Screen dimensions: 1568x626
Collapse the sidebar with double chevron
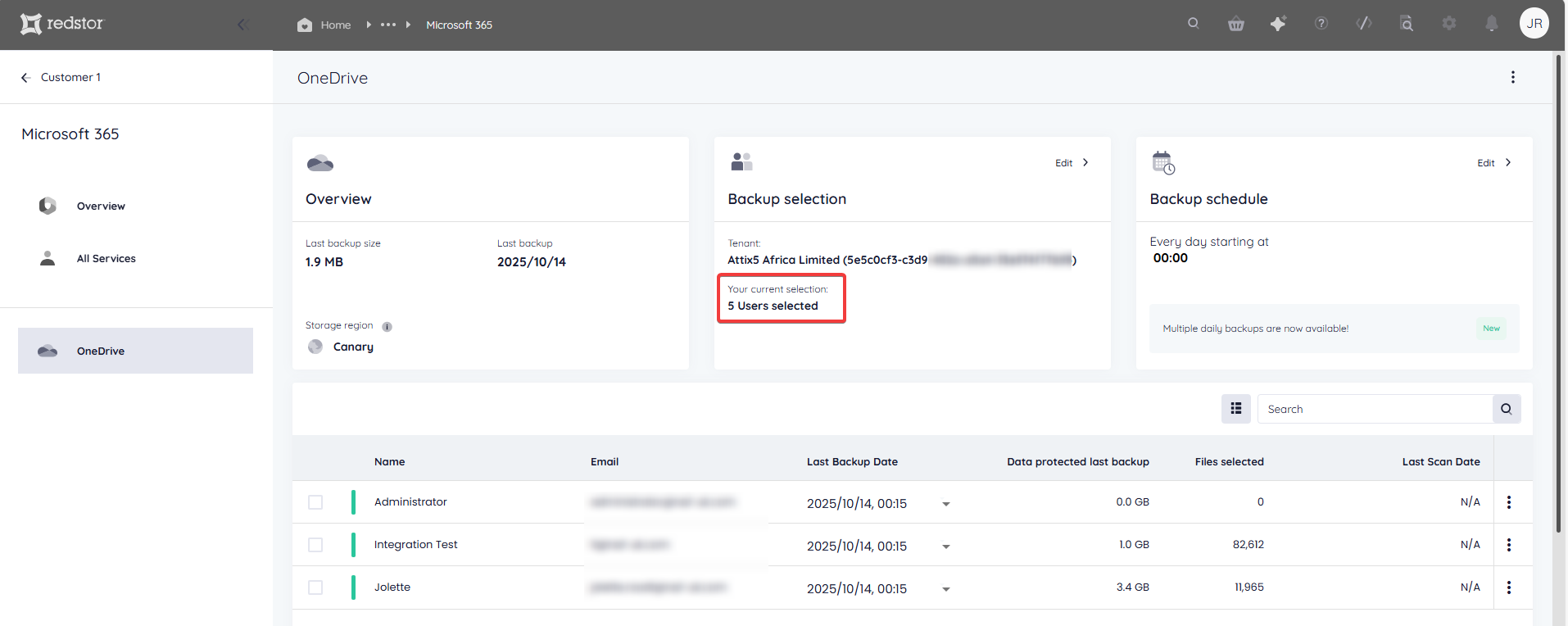(x=242, y=25)
